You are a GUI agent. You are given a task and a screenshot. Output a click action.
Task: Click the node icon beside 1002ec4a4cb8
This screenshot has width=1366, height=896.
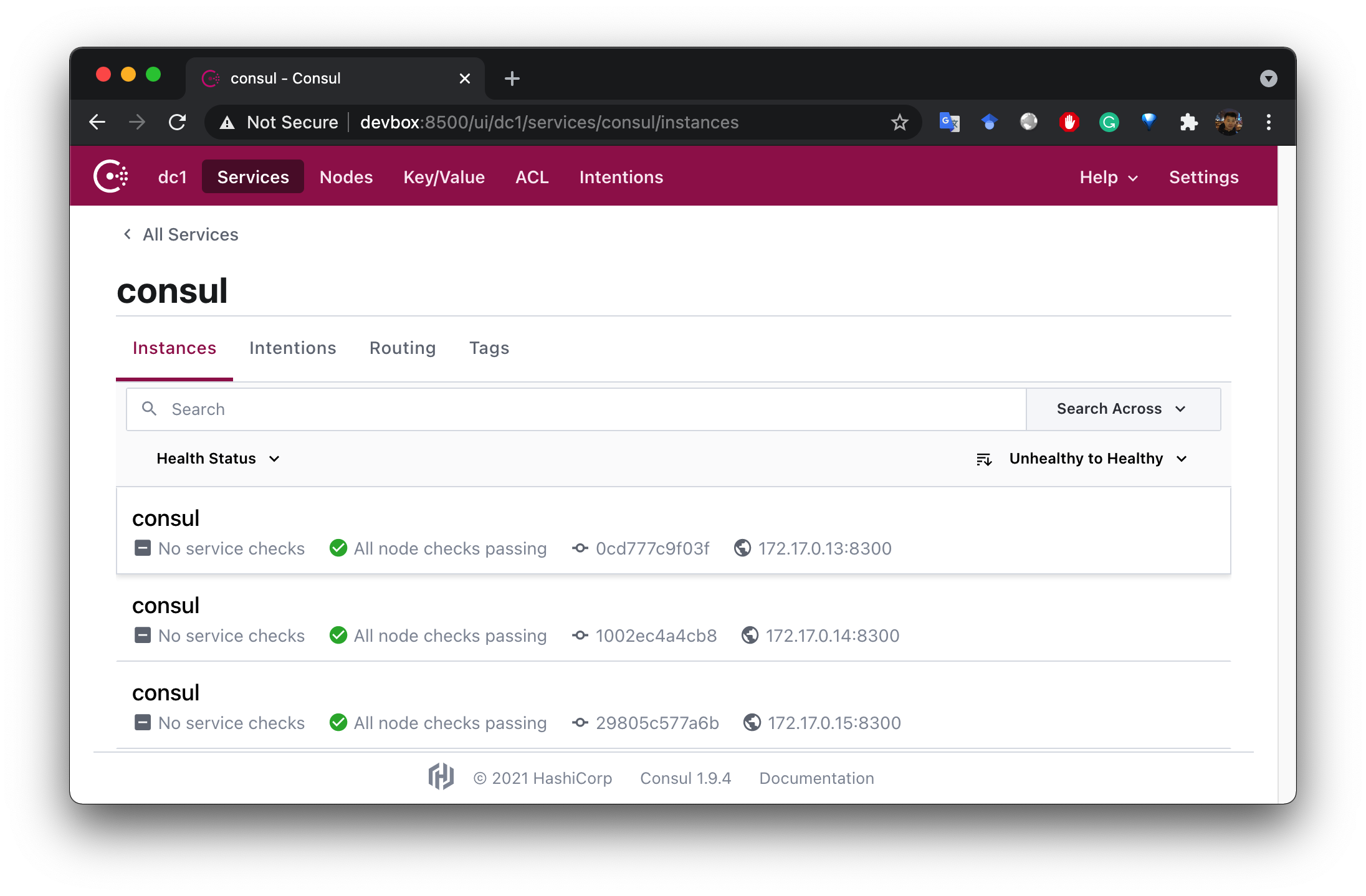point(580,635)
